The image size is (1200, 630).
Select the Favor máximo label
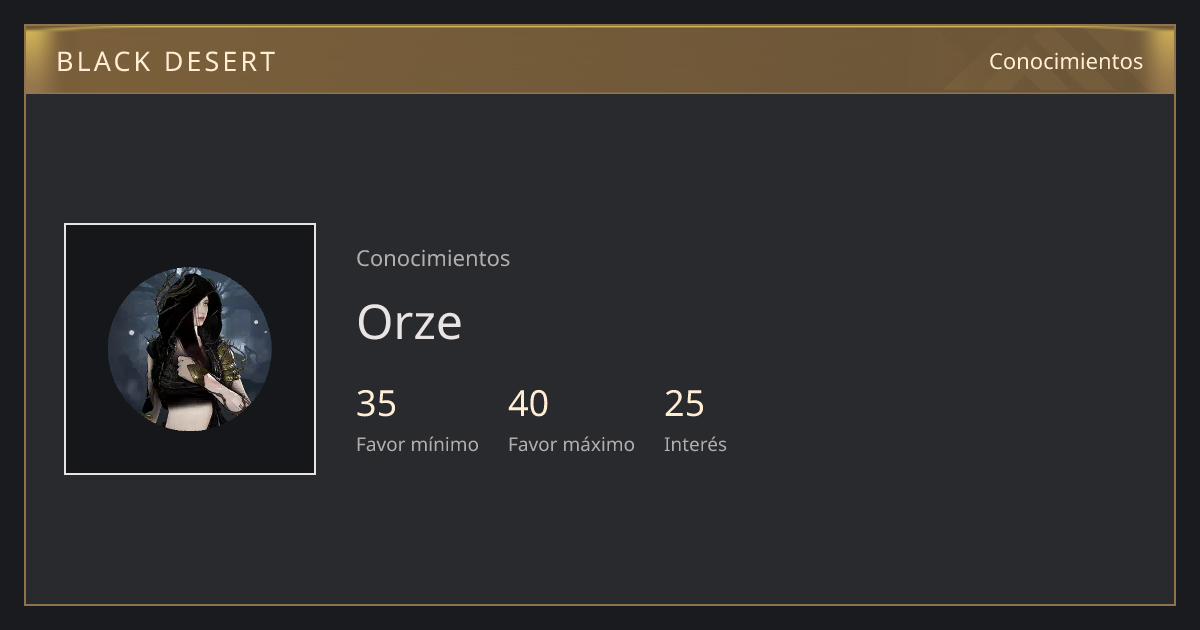[x=571, y=444]
